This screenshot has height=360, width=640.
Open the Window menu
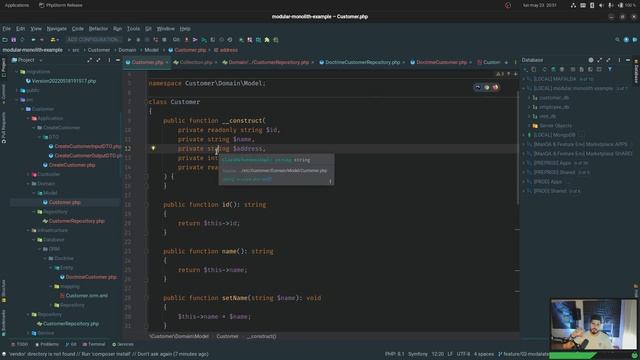(x=165, y=29)
